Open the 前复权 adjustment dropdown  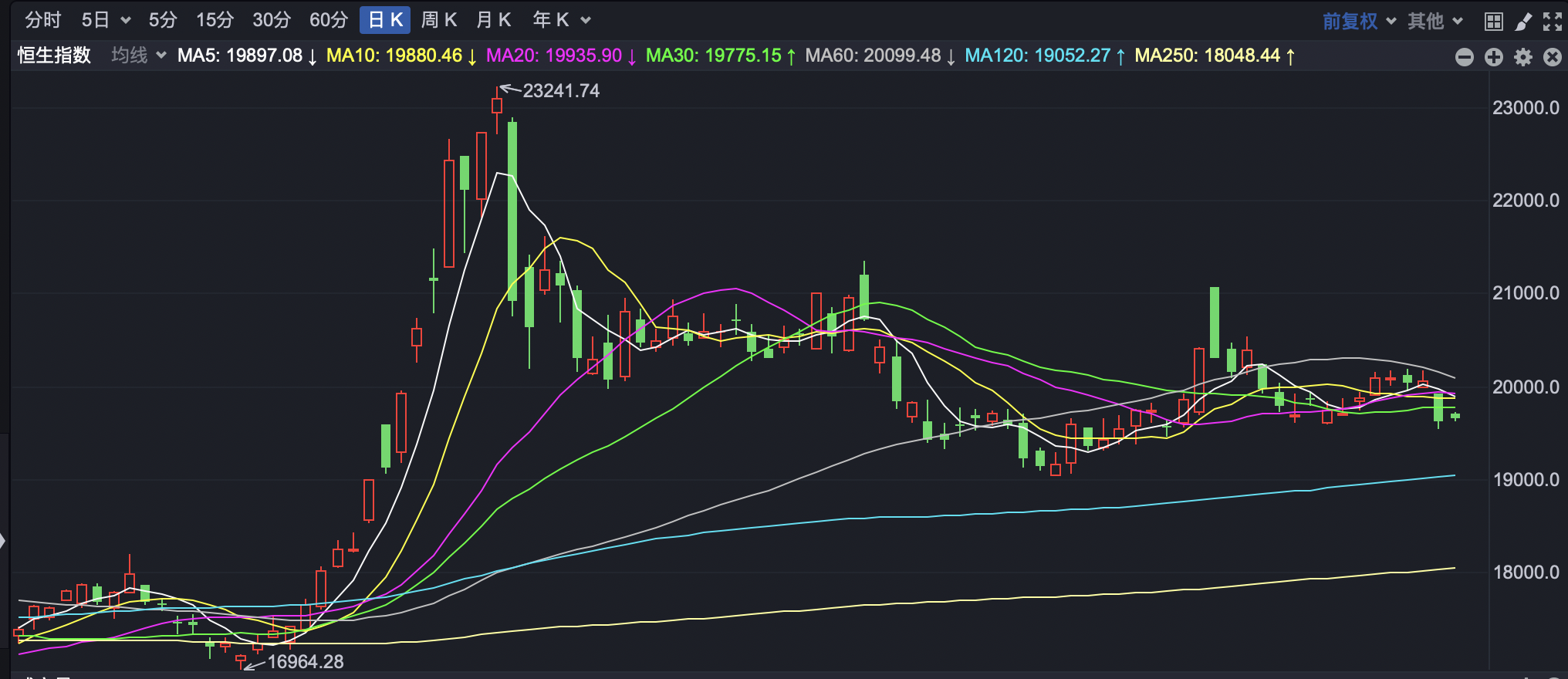1359,21
